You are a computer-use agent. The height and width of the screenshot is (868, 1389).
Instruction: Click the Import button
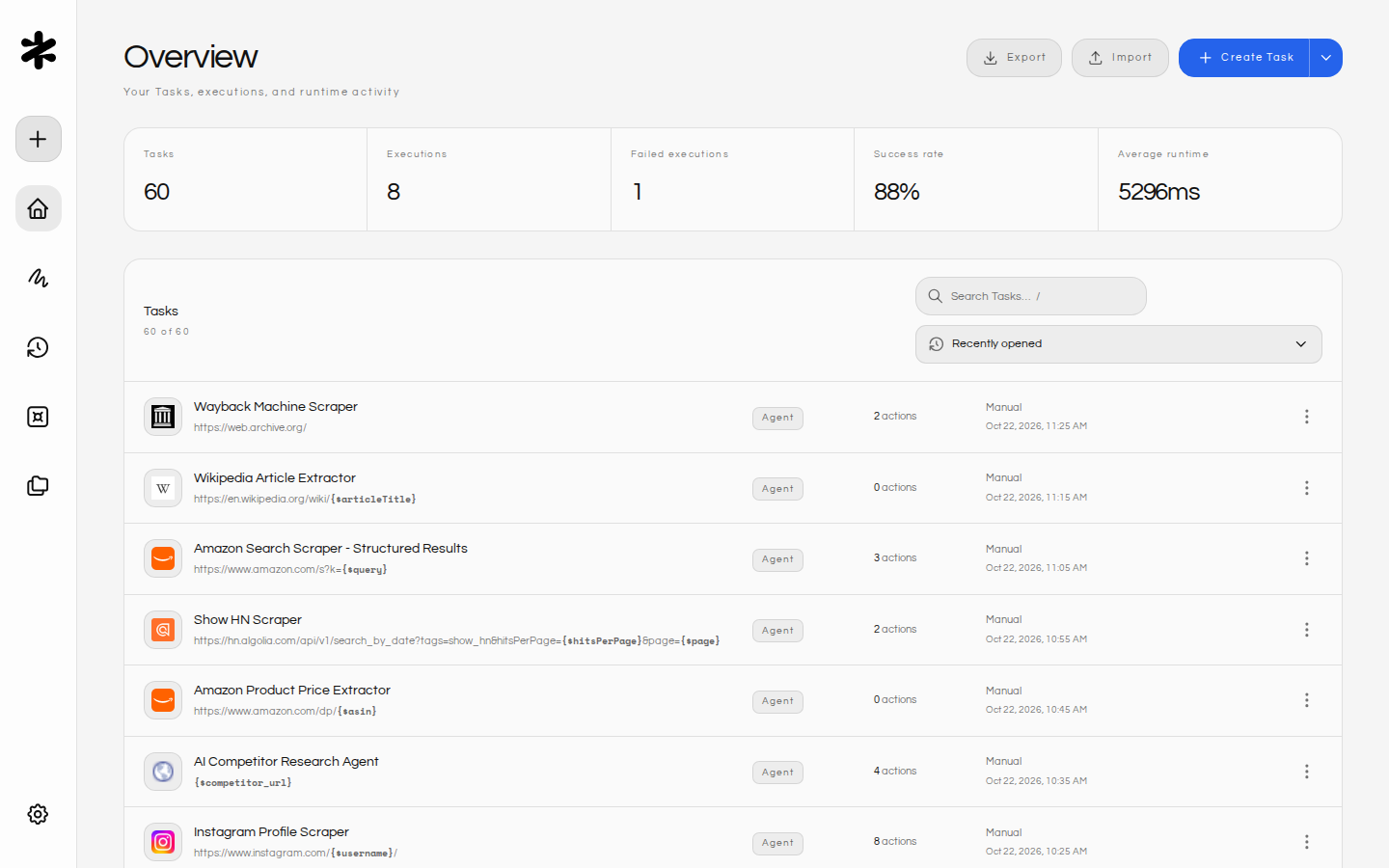point(1120,58)
